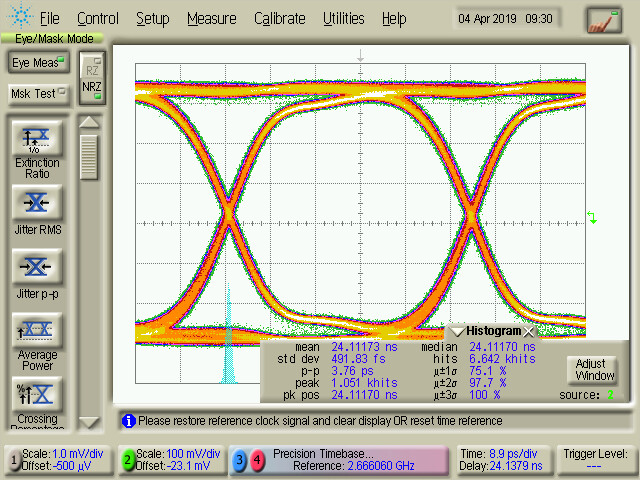Click the reference frequency 2.666060 GHz
640x480 pixels.
tap(381, 466)
